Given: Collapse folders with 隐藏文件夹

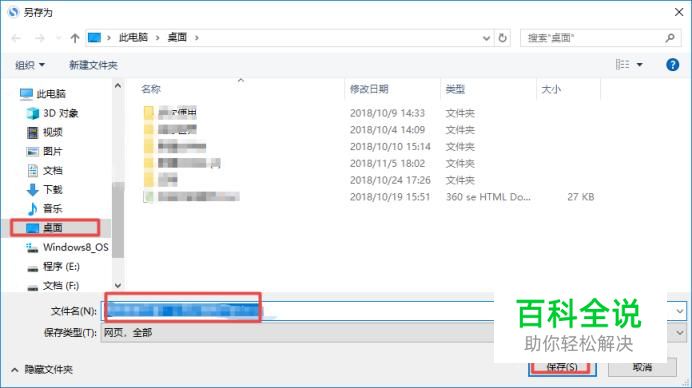Looking at the screenshot, I should 42,369.
